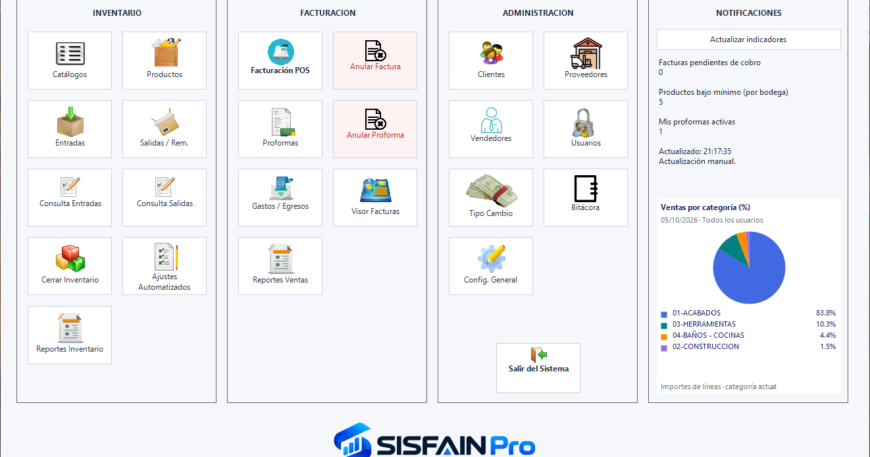
Task: Open Consulta Entradas
Action: (x=69, y=197)
